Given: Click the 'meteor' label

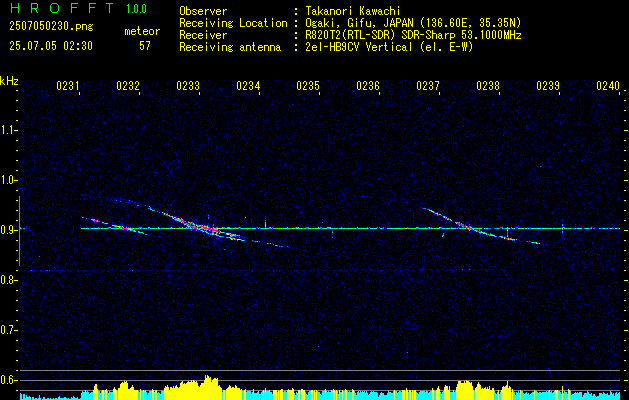Looking at the screenshot, I should point(142,31).
